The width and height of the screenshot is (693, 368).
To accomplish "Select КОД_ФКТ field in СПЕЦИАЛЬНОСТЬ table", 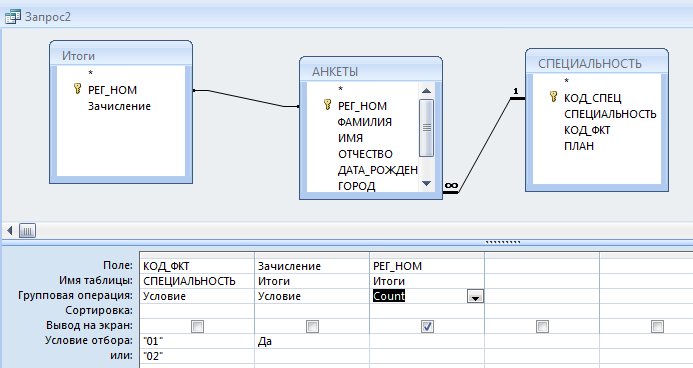I will point(587,130).
